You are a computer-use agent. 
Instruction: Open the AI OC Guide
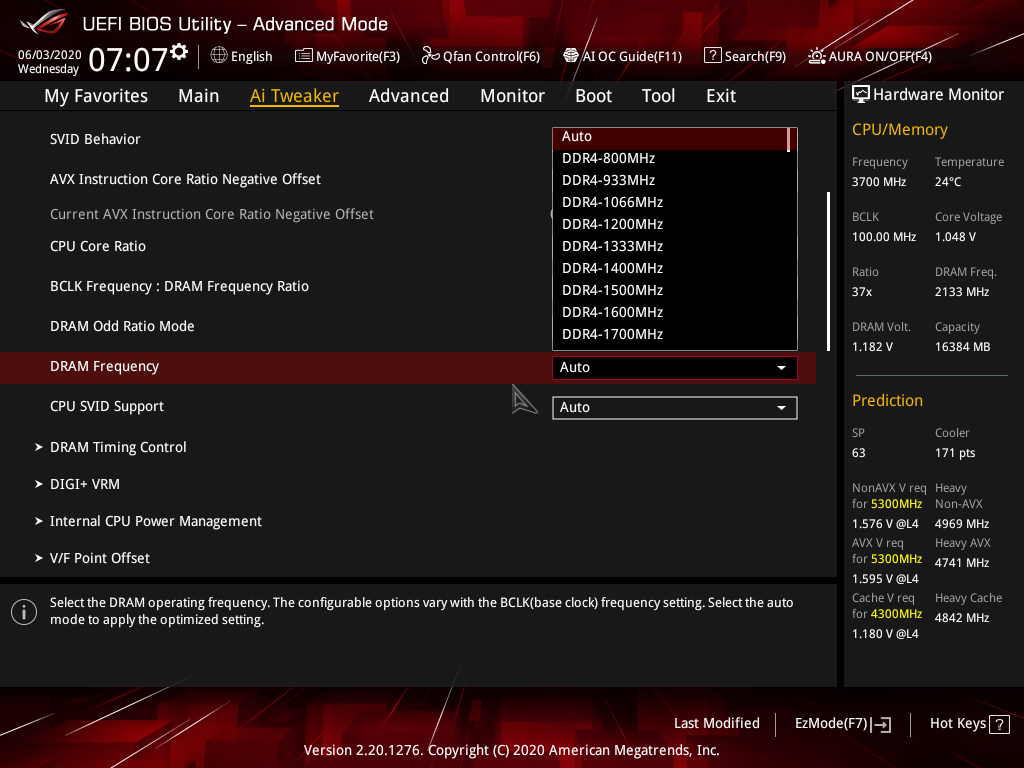tap(622, 56)
